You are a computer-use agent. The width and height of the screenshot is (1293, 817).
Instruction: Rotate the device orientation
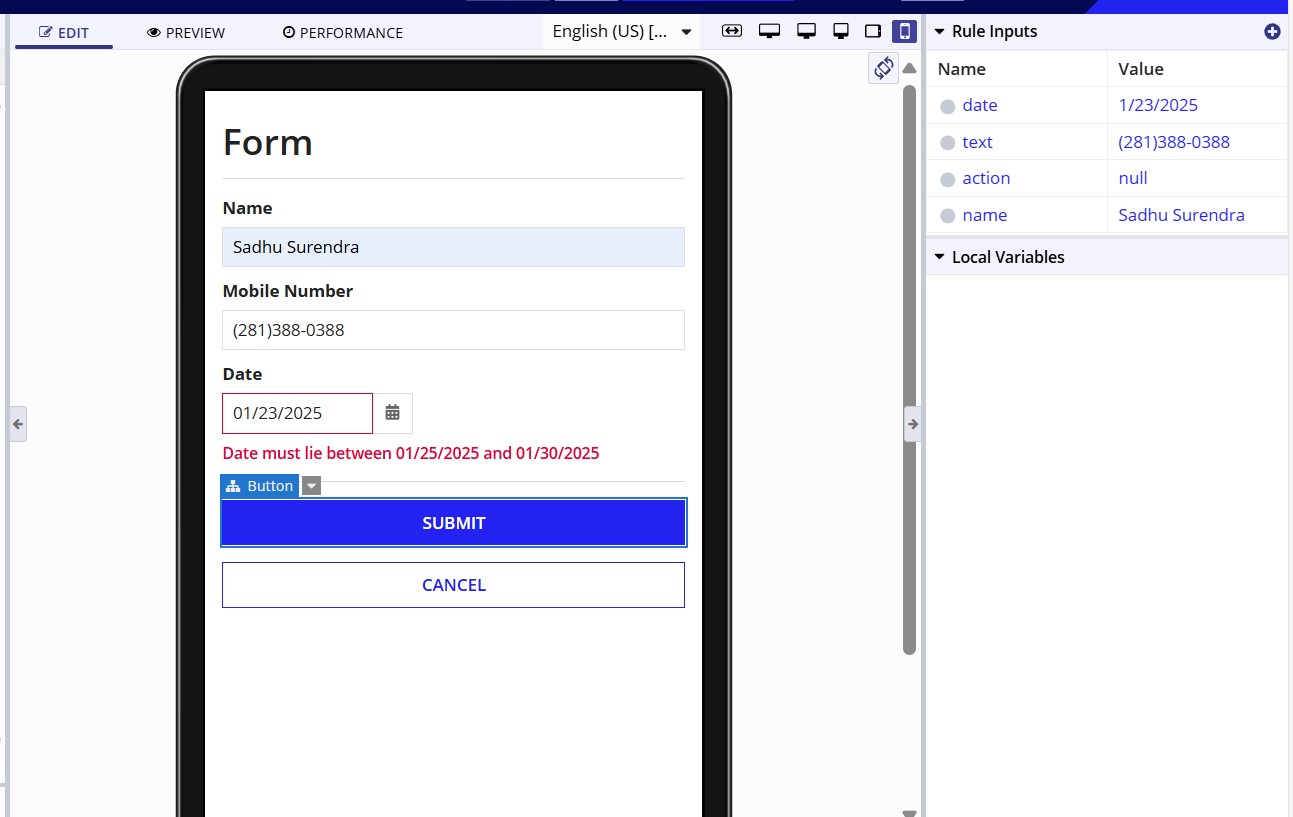pos(883,68)
